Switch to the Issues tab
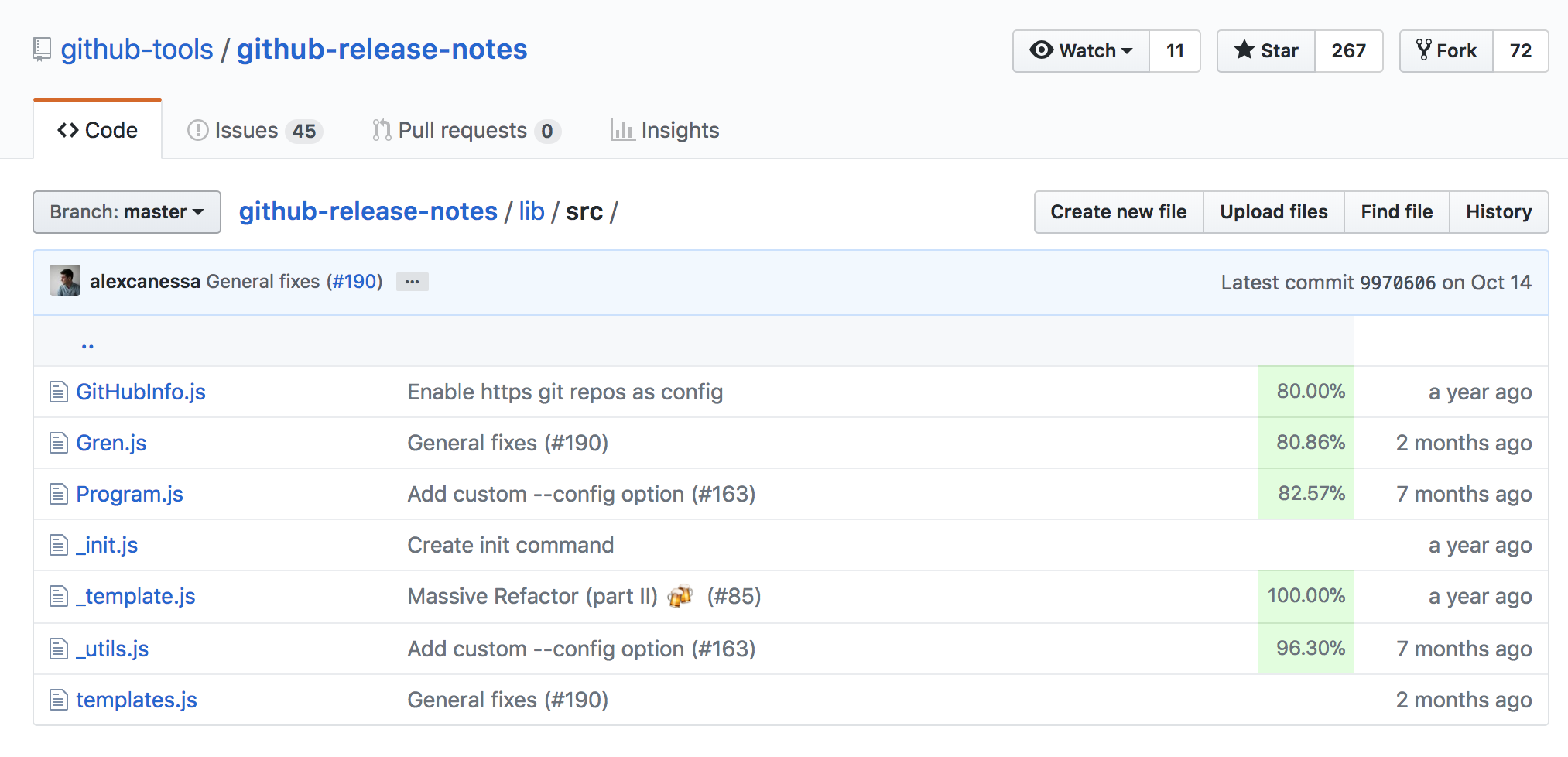Screen dimensions: 1568x757 click(x=255, y=131)
